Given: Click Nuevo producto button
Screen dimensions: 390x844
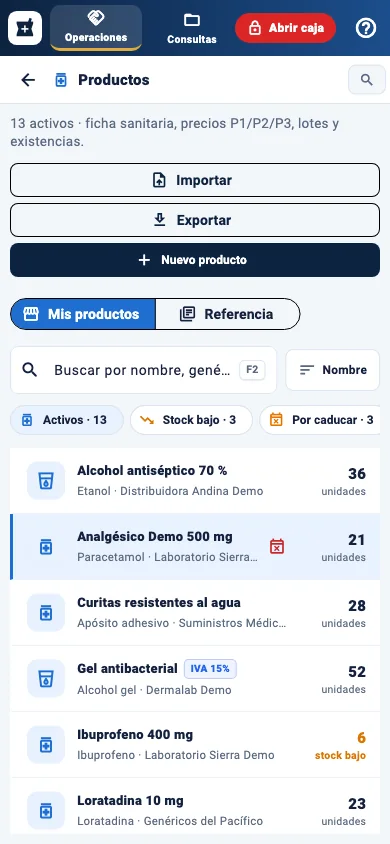Looking at the screenshot, I should (x=195, y=260).
